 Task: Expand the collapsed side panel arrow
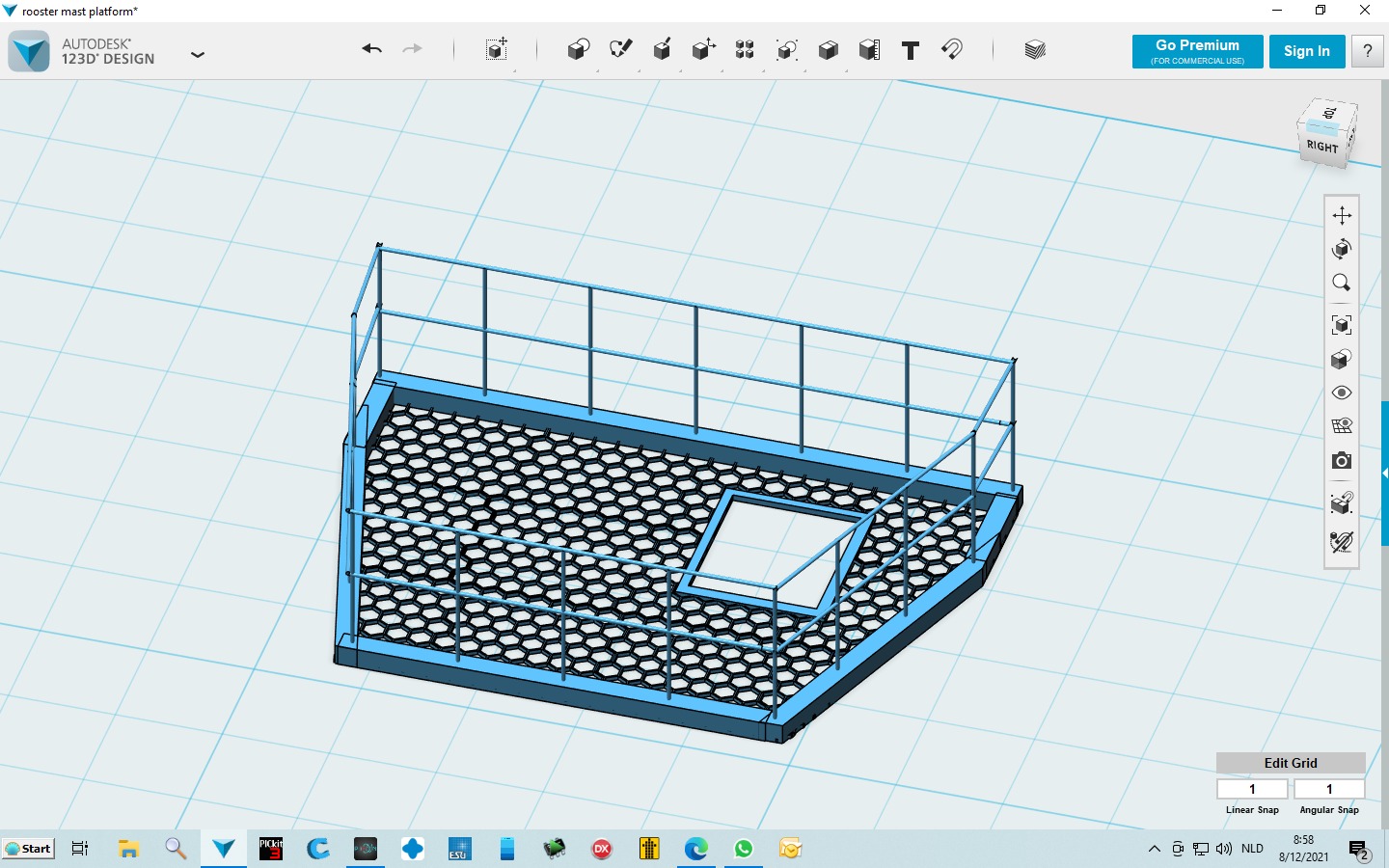click(x=1385, y=474)
